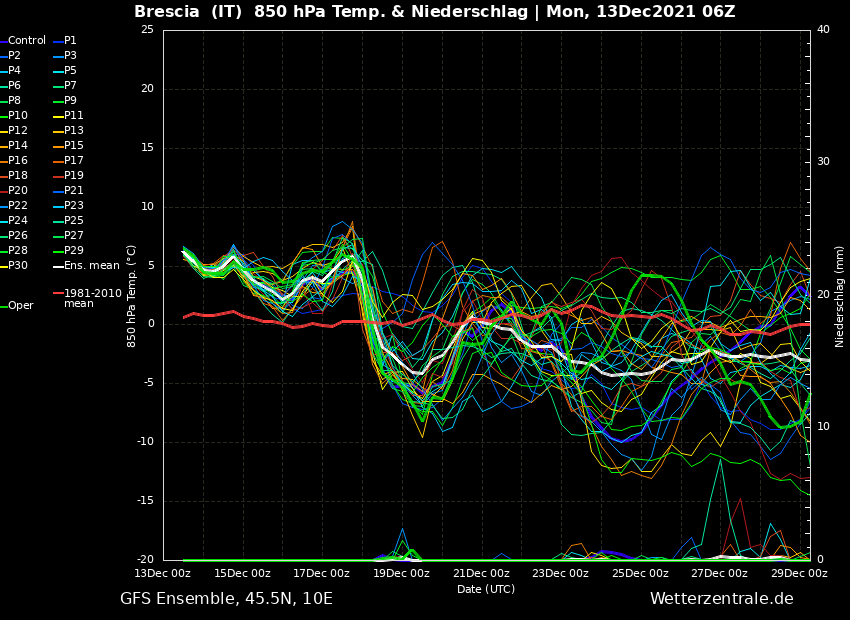Select the Date (UTC) axis title
This screenshot has height=620, width=850.
[486, 589]
